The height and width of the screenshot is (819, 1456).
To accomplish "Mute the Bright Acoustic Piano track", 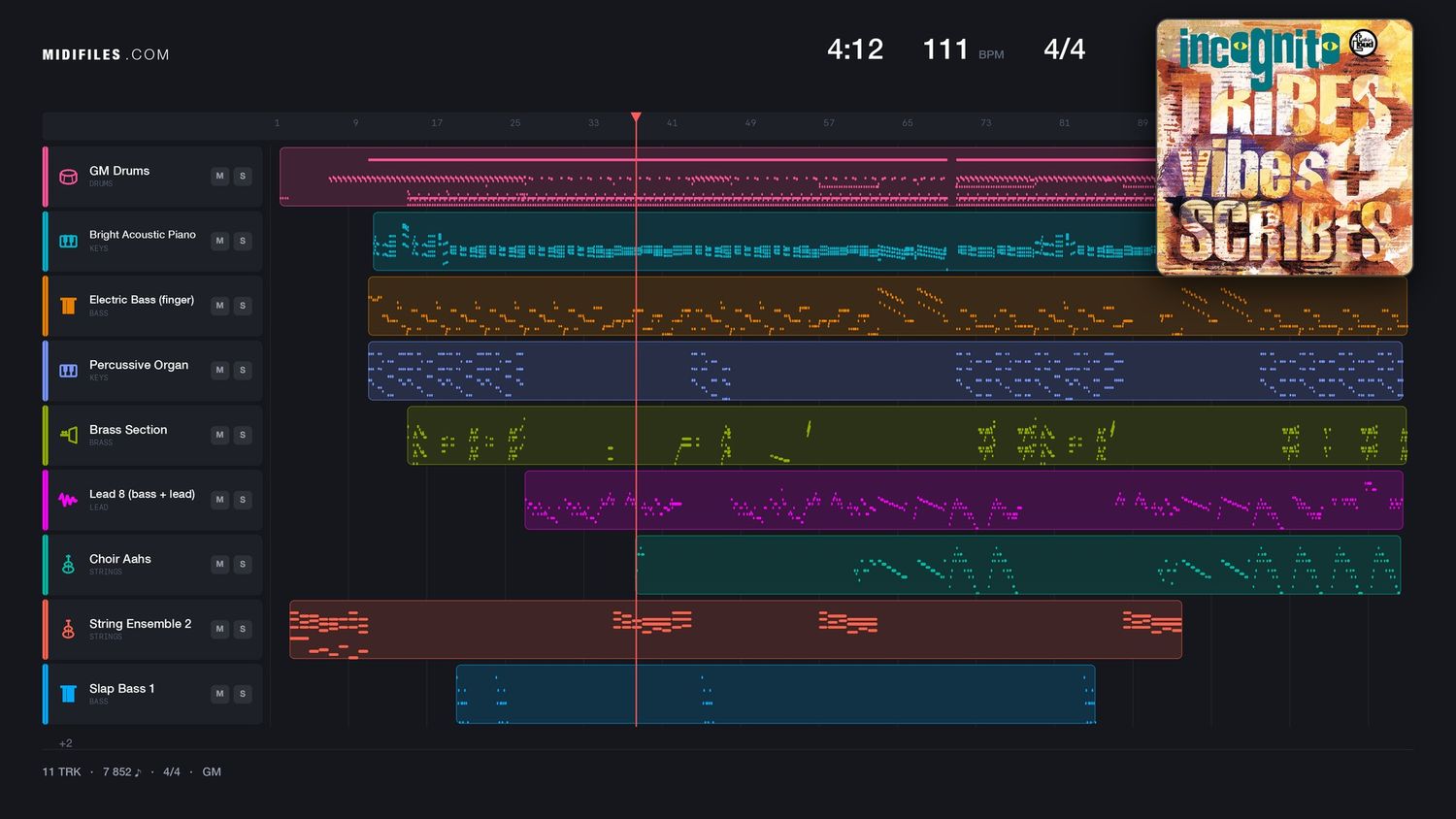I will 219,241.
